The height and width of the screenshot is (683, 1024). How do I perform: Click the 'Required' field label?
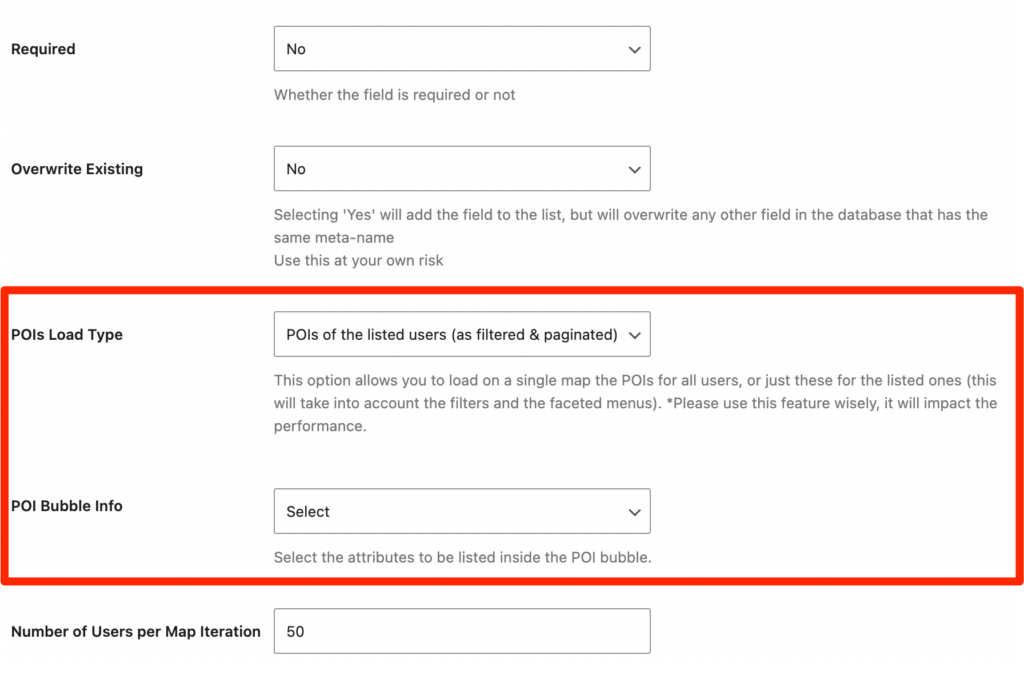[43, 49]
